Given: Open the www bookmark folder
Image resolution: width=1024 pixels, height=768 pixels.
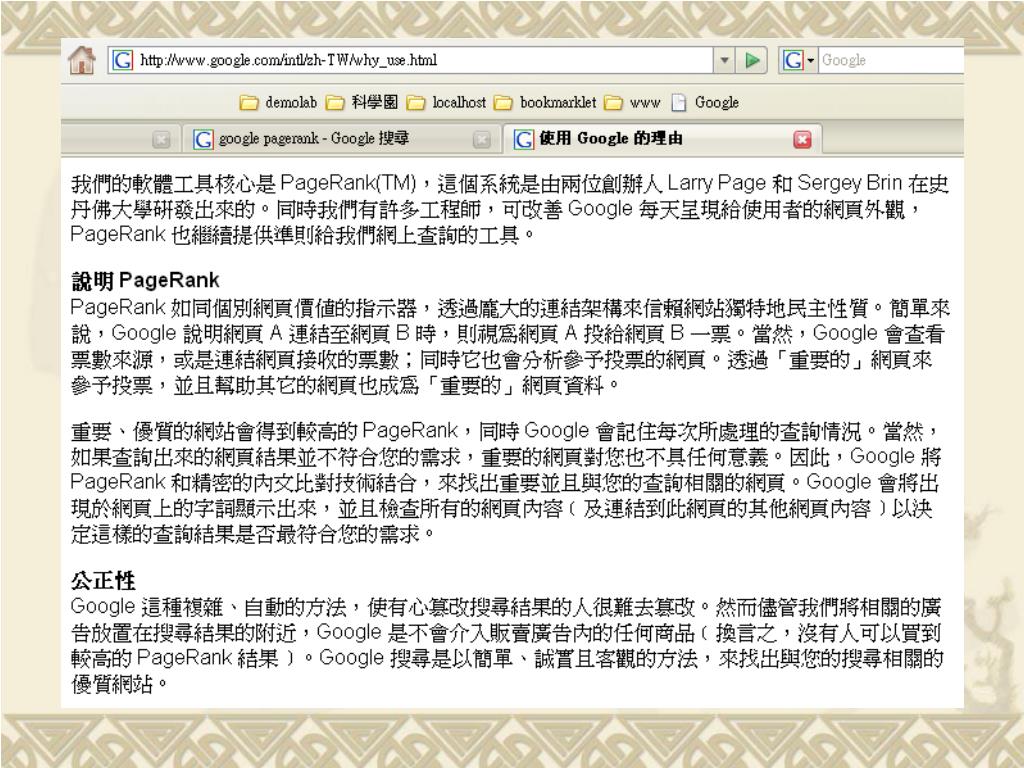Looking at the screenshot, I should point(632,103).
